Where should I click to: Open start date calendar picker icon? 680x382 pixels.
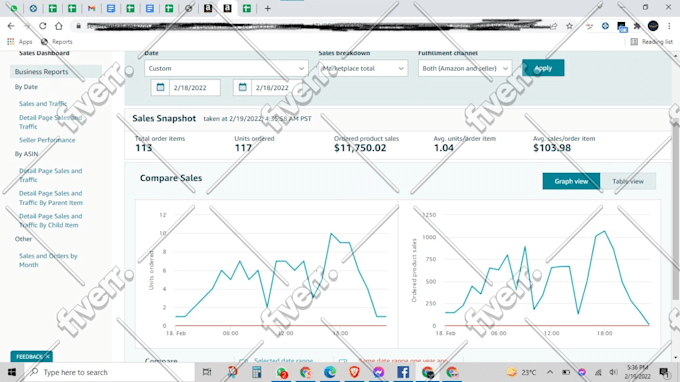tap(160, 87)
